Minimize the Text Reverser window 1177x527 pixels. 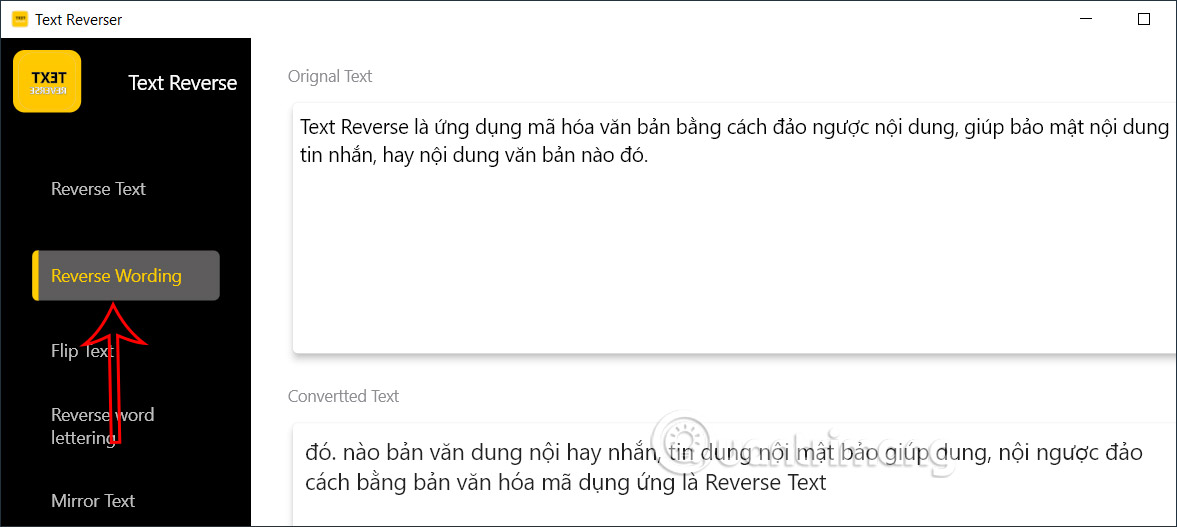pyautogui.click(x=1087, y=20)
